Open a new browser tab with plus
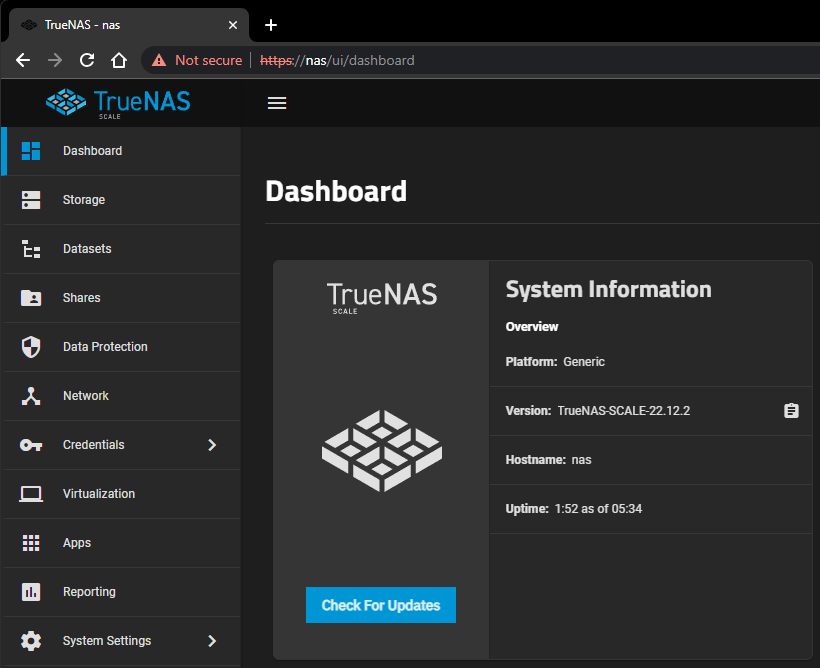Screen dimensions: 820x668 click(271, 25)
